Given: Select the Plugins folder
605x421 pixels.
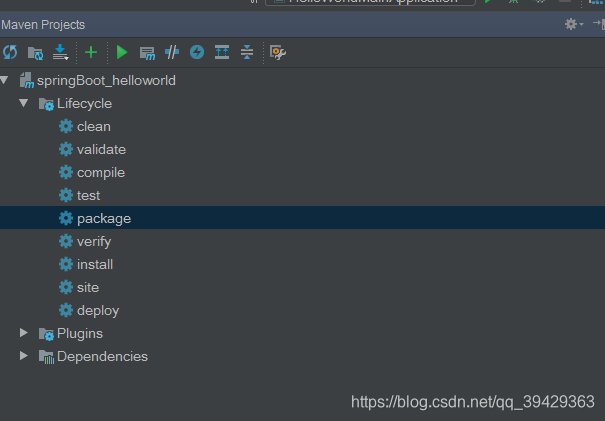Looking at the screenshot, I should pyautogui.click(x=79, y=333).
